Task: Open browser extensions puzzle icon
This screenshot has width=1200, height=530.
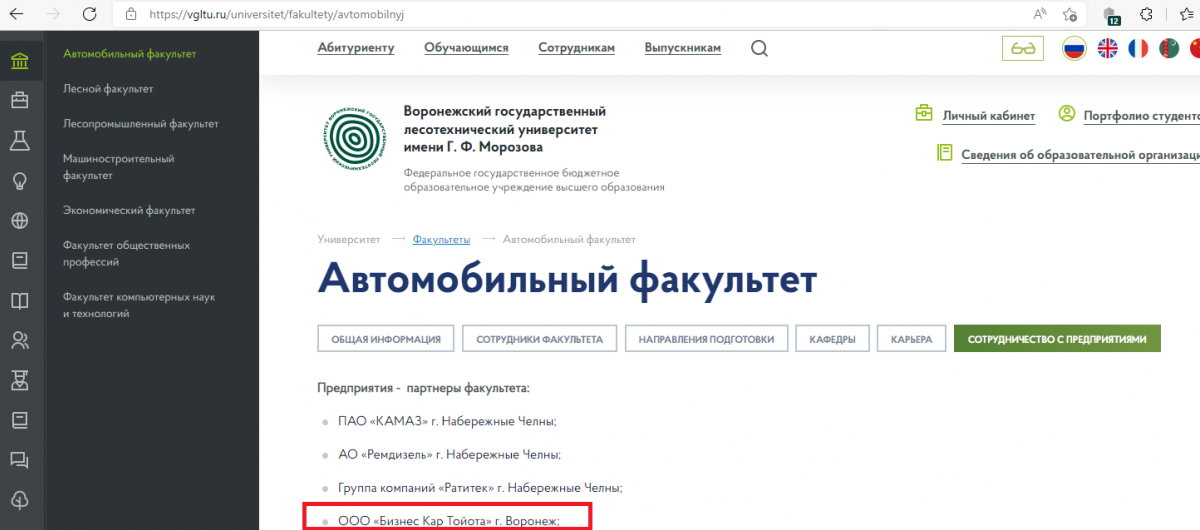Action: (x=1146, y=15)
